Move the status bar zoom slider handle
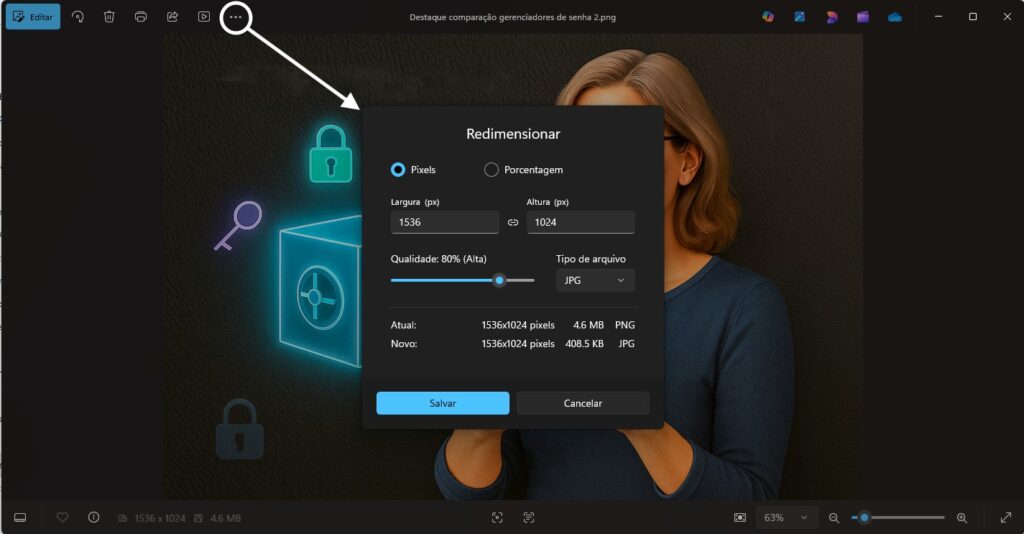This screenshot has width=1024, height=534. pyautogui.click(x=864, y=518)
